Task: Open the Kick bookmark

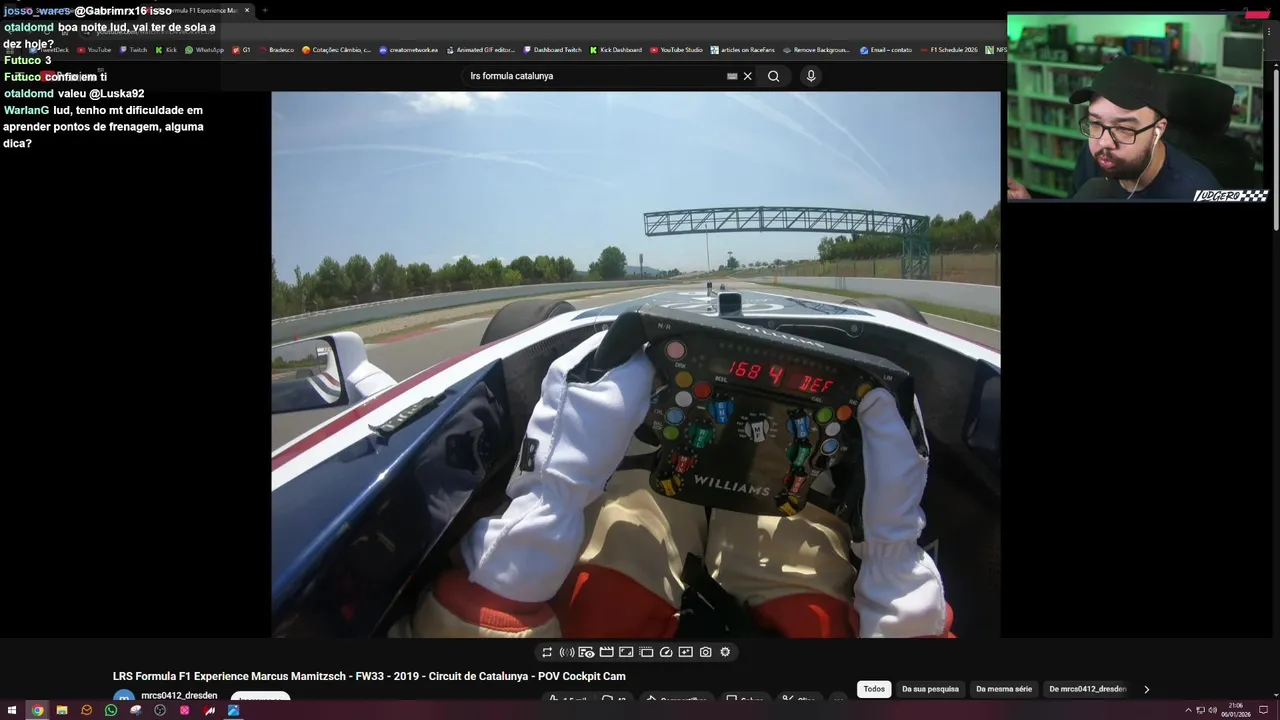Action: [166, 50]
